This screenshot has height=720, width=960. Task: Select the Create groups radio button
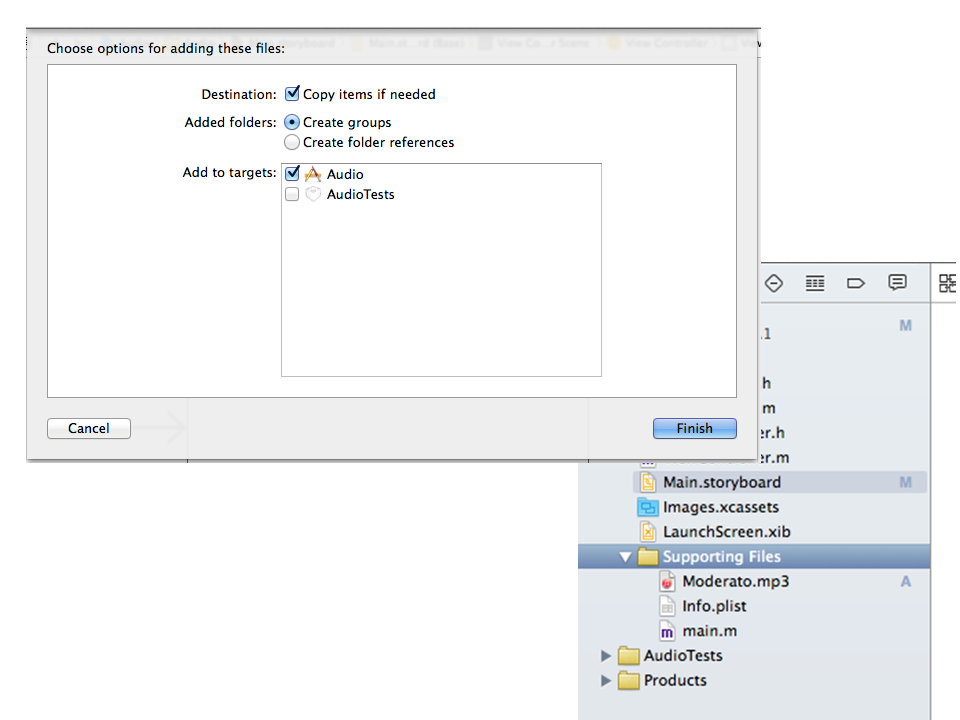292,122
